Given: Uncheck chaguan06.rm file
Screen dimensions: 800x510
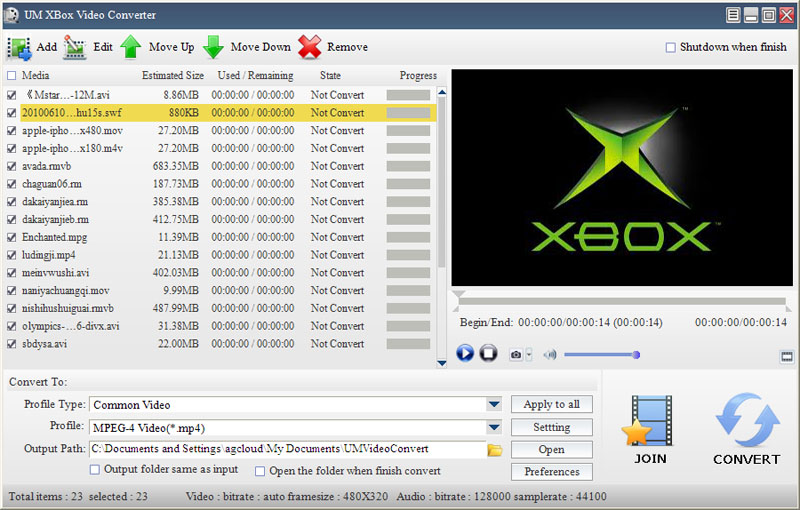Looking at the screenshot, I should (x=11, y=184).
